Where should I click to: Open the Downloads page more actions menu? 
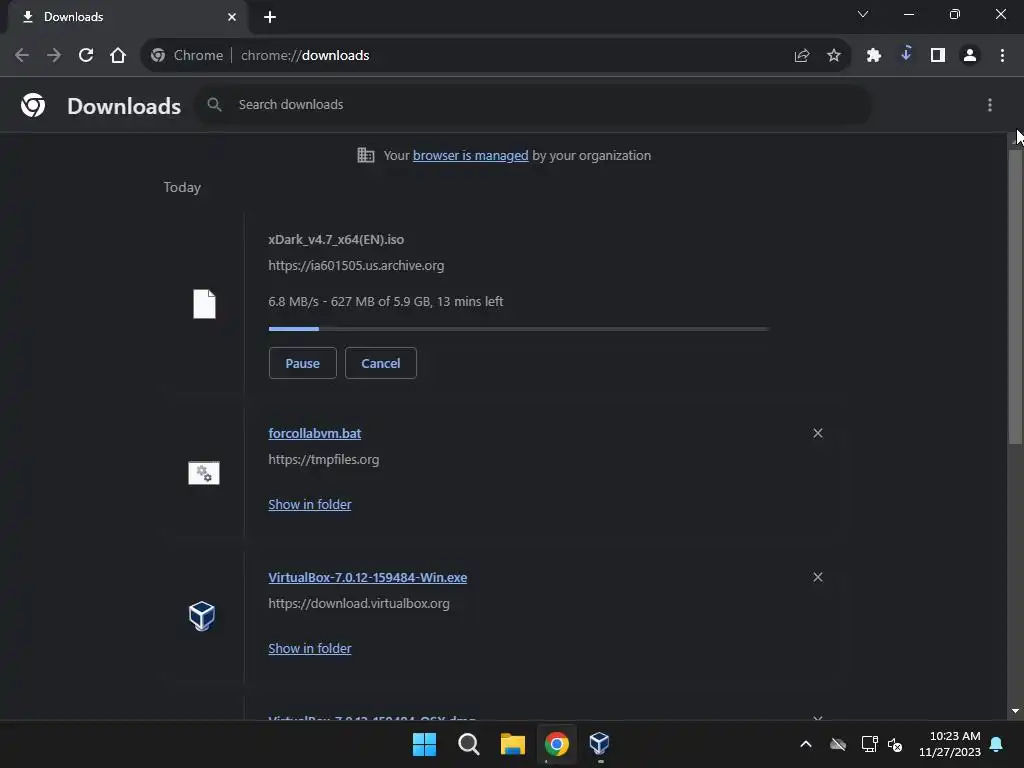tap(990, 105)
